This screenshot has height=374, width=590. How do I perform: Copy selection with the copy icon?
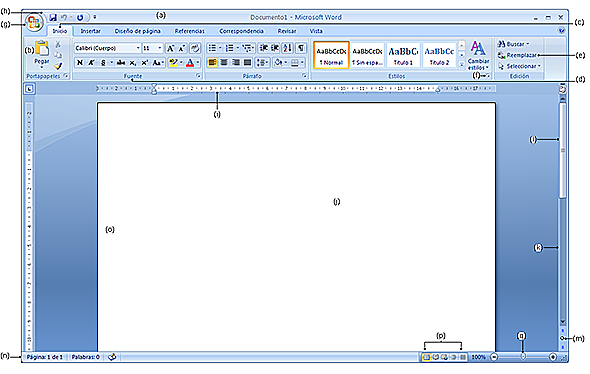coord(58,55)
